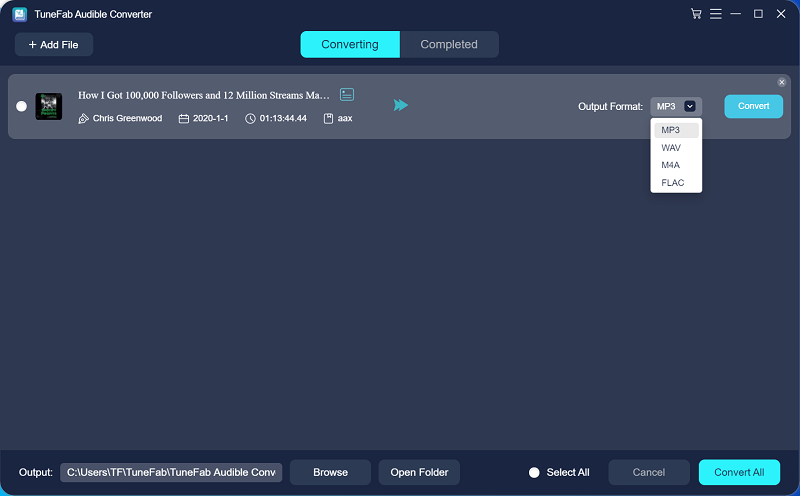Remove the audiobook with the X icon

pos(782,82)
